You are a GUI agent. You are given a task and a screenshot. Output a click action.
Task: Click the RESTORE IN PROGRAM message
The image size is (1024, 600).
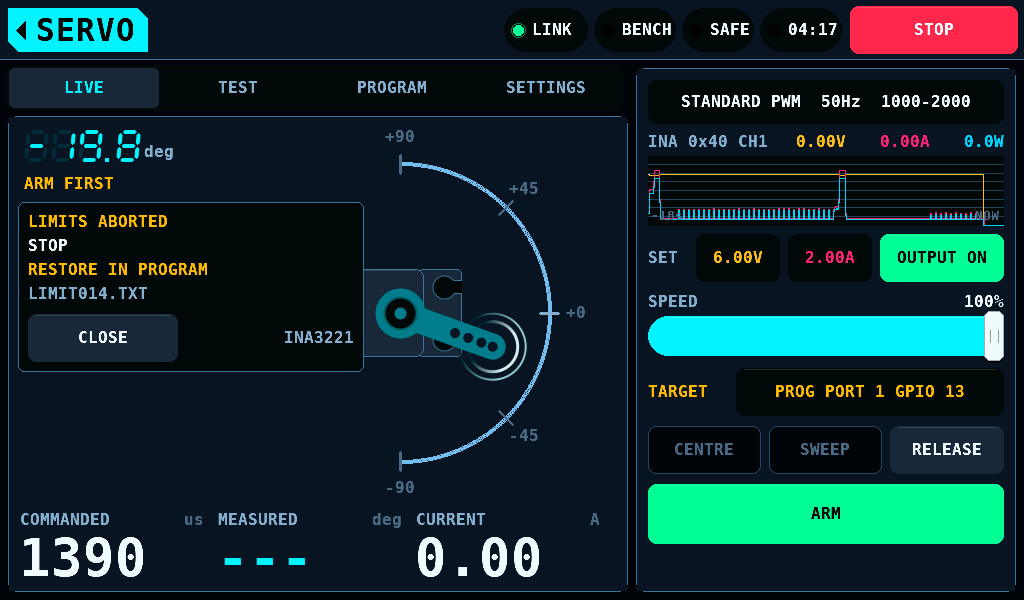(x=118, y=270)
